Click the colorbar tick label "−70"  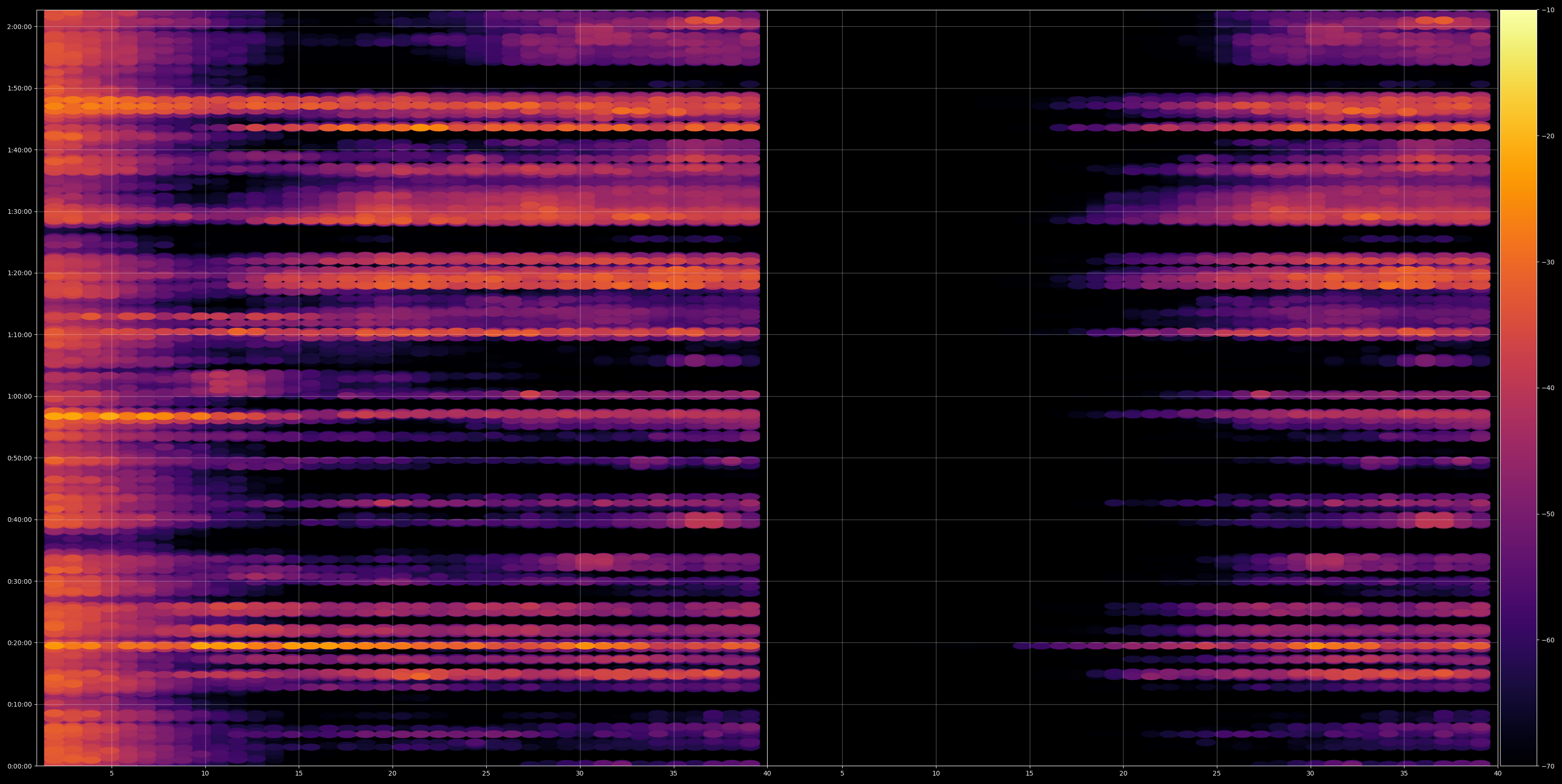(1548, 766)
